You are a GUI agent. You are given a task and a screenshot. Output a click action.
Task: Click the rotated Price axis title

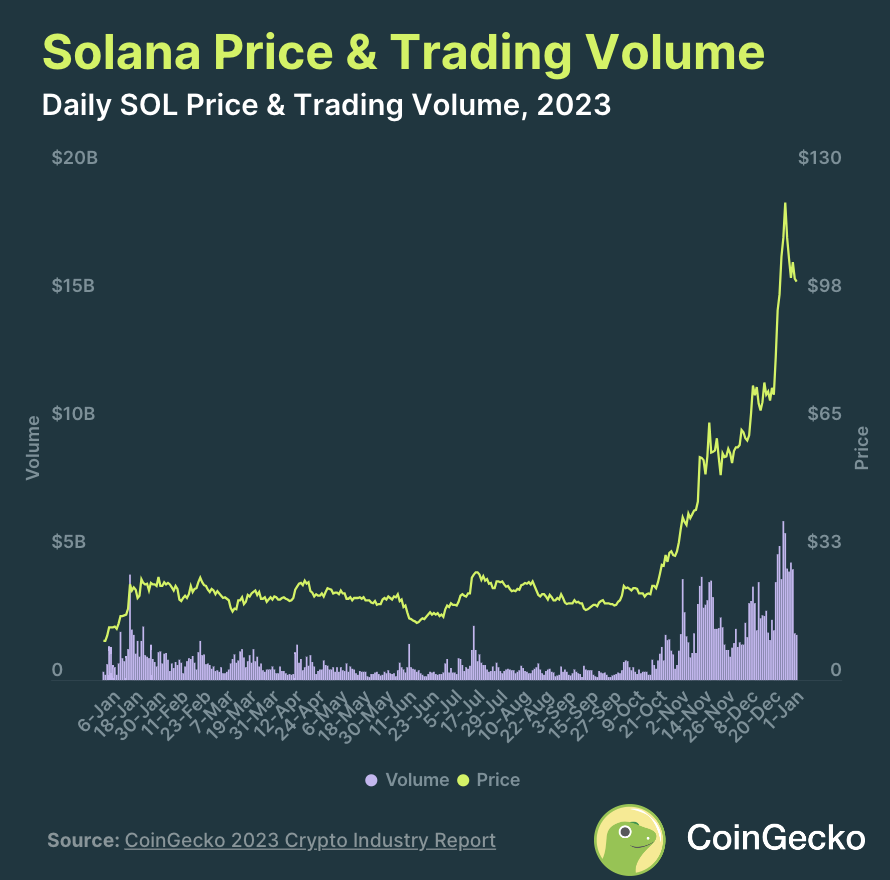point(861,448)
